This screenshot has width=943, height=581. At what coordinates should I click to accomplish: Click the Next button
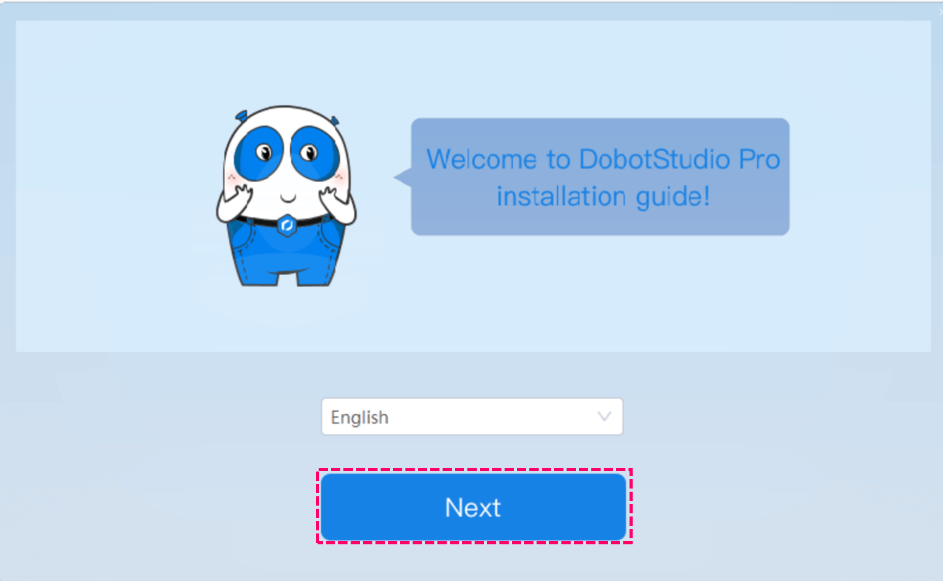pos(473,507)
